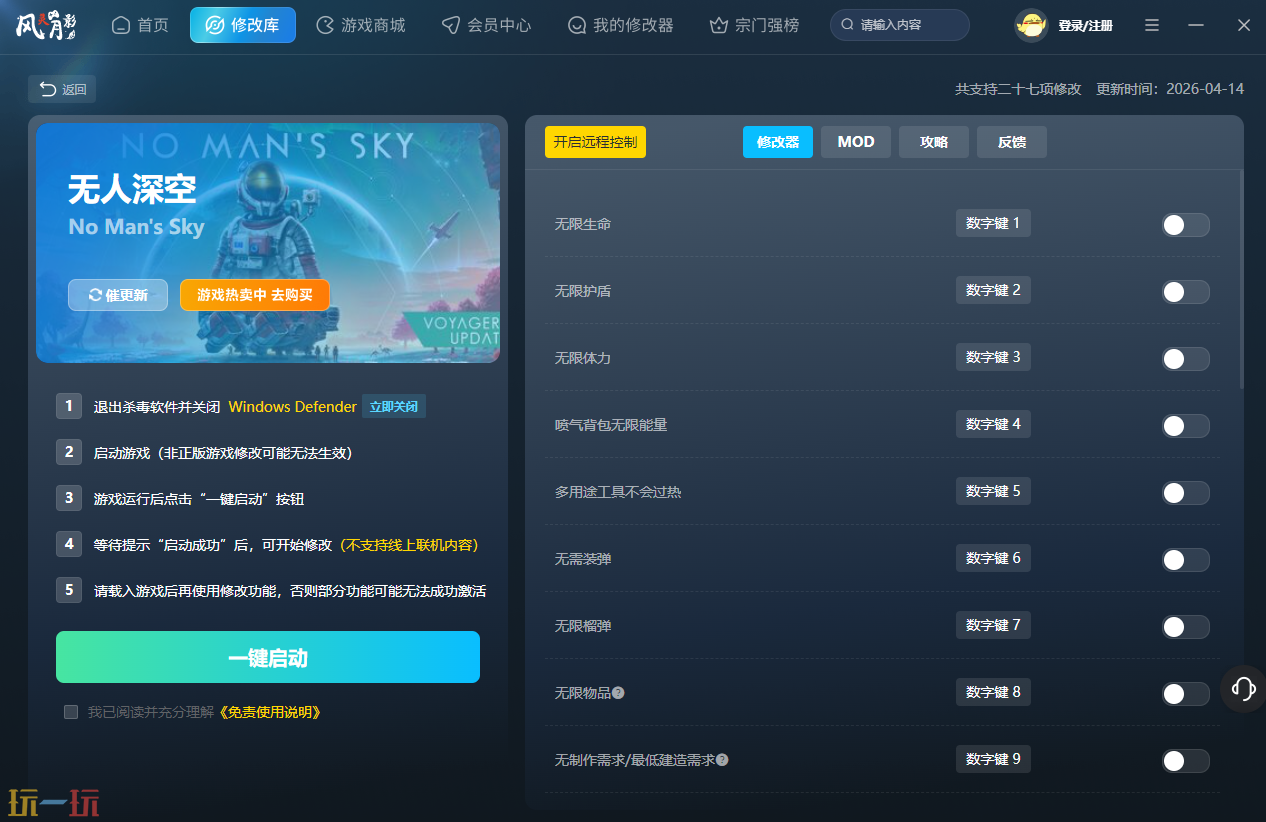Click 催更新 request update button
The width and height of the screenshot is (1266, 822).
118,295
